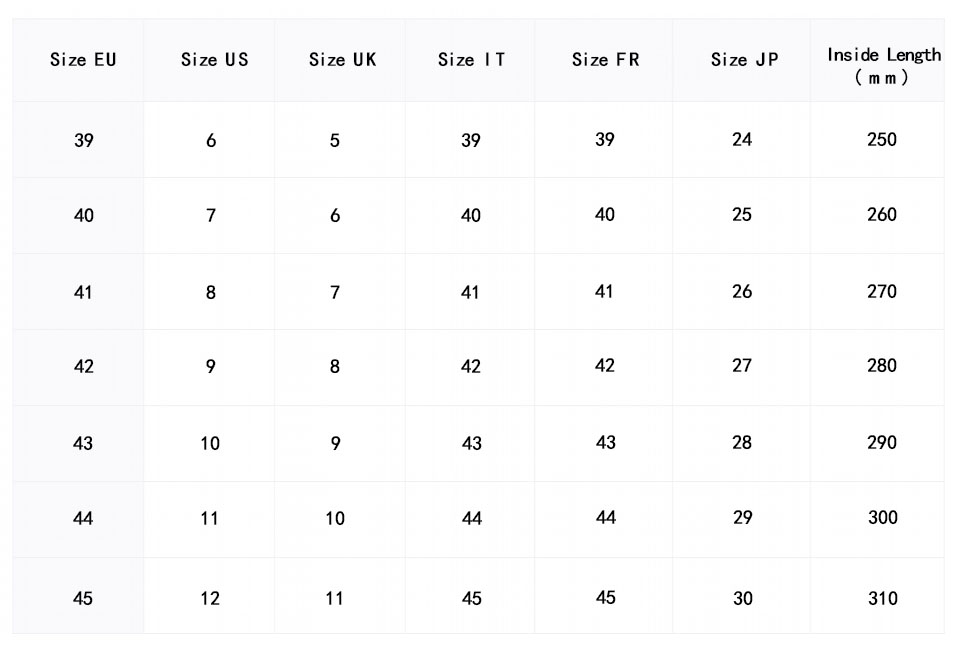Click the Size FR header cell
Viewport: 960px width, 646px height.
[x=605, y=60]
